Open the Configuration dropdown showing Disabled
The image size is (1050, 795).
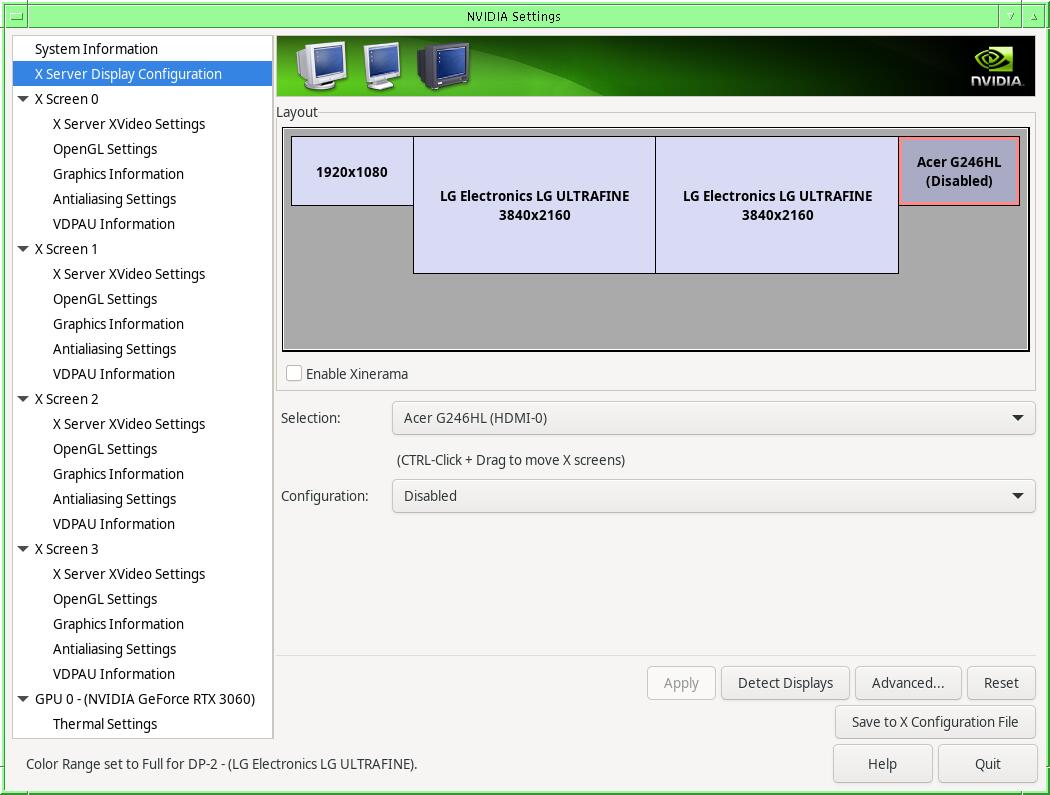coord(713,496)
